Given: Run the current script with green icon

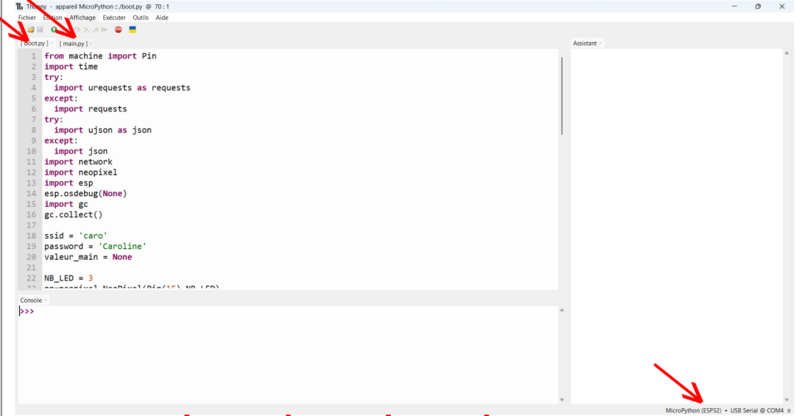Looking at the screenshot, I should [54, 30].
